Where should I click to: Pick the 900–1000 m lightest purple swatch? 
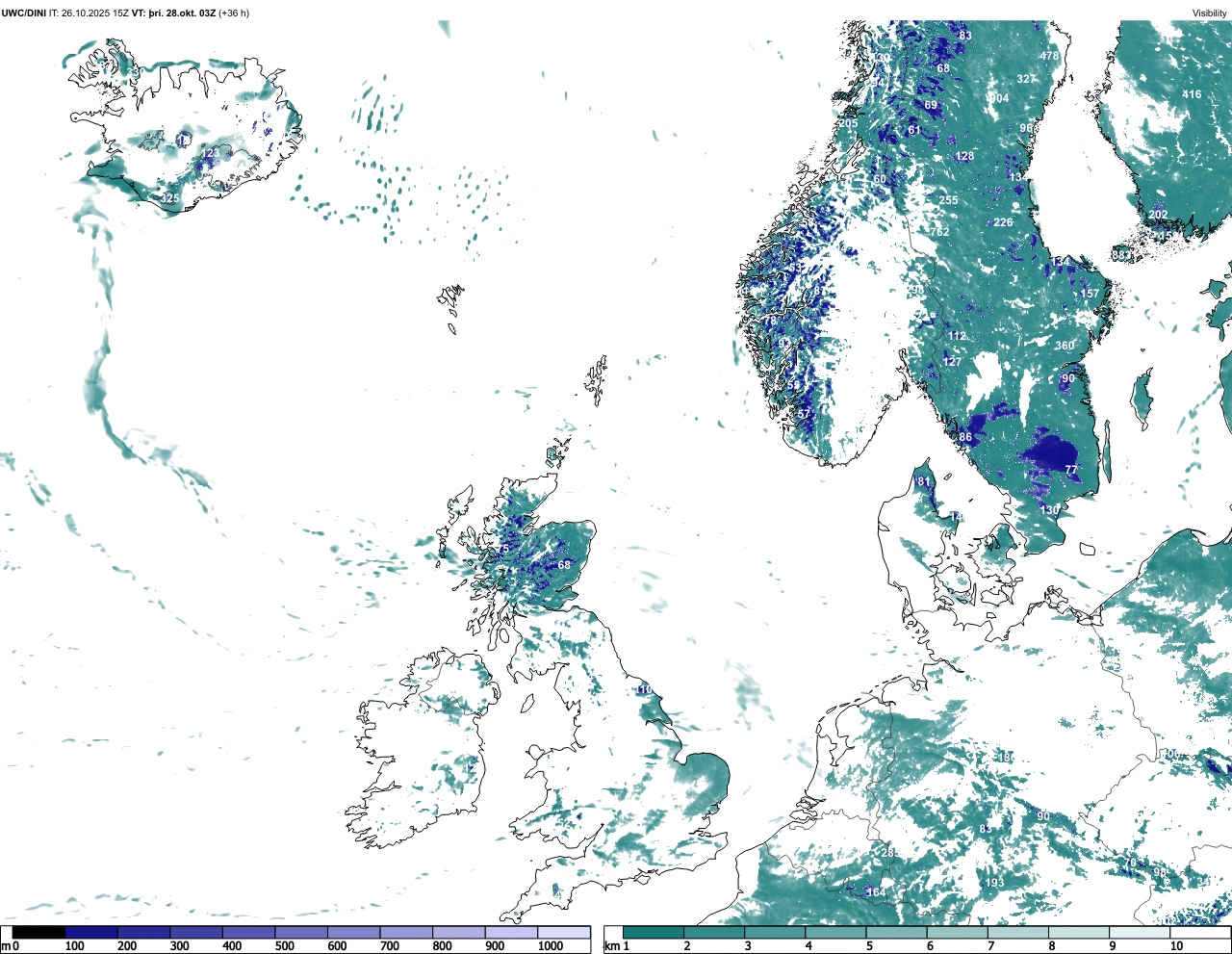point(511,933)
